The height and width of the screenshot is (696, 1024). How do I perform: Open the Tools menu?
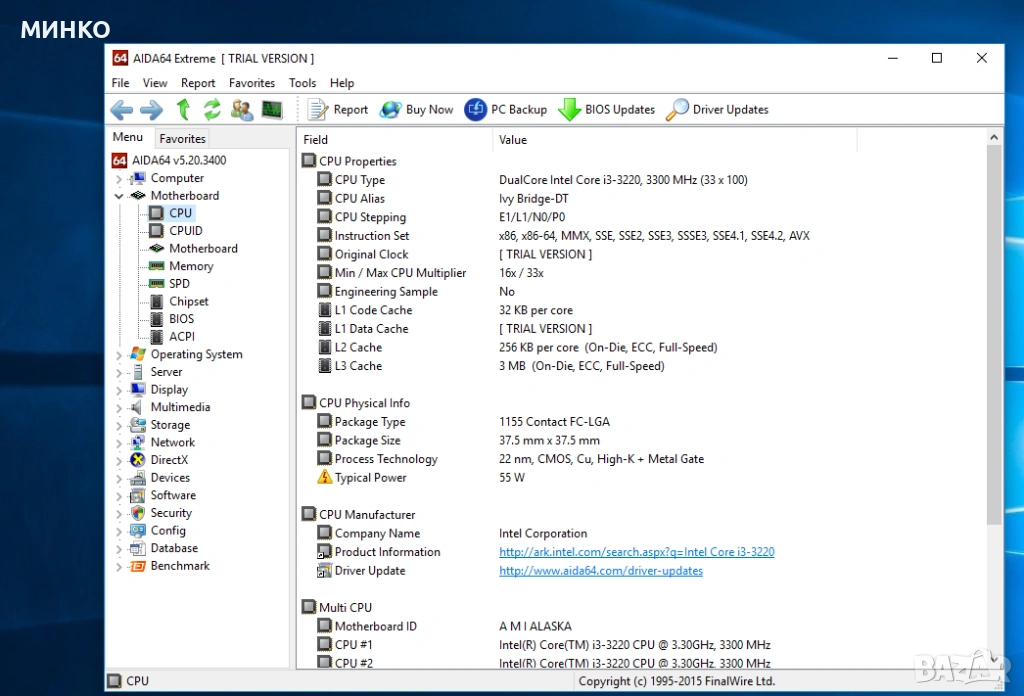[x=302, y=83]
